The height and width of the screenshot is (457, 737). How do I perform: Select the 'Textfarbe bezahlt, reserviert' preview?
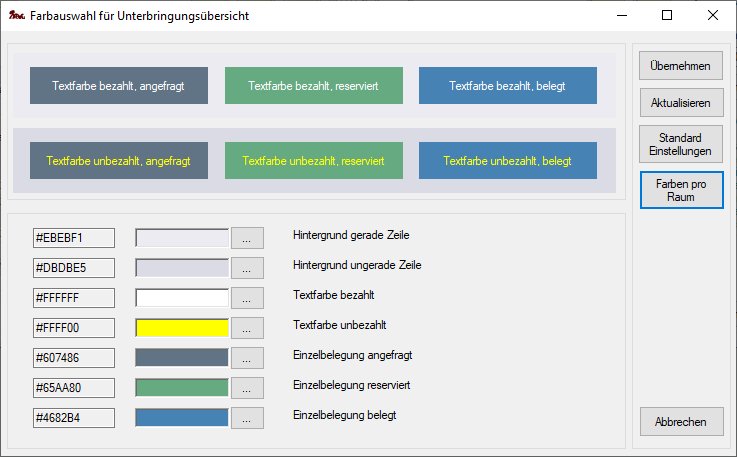pos(314,86)
